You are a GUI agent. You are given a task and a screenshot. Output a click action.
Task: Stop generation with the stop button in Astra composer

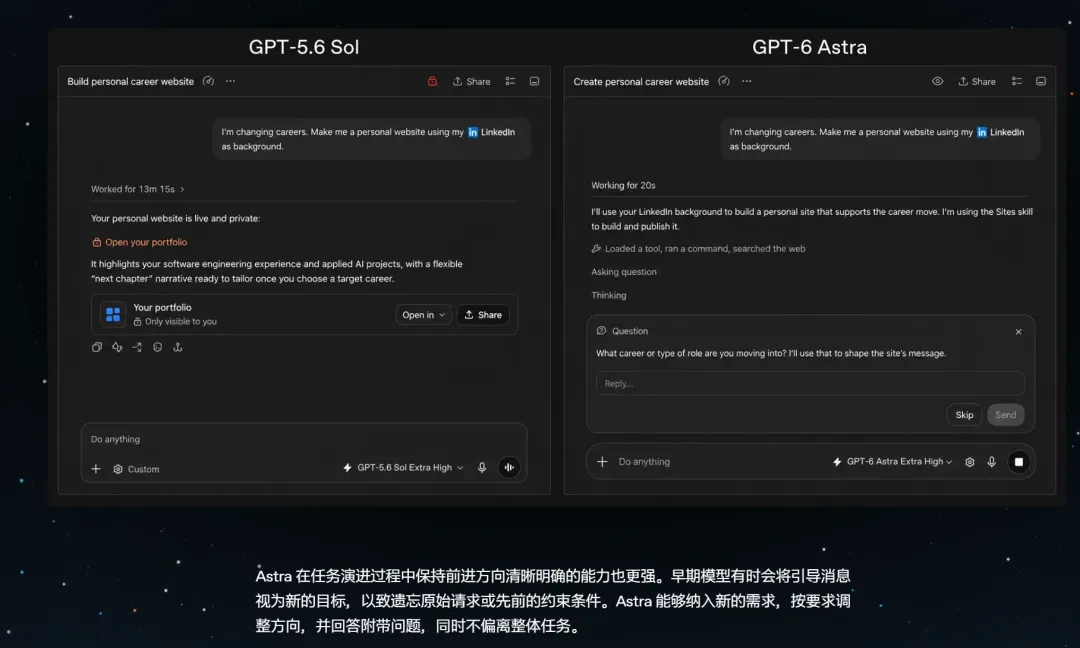click(1019, 461)
